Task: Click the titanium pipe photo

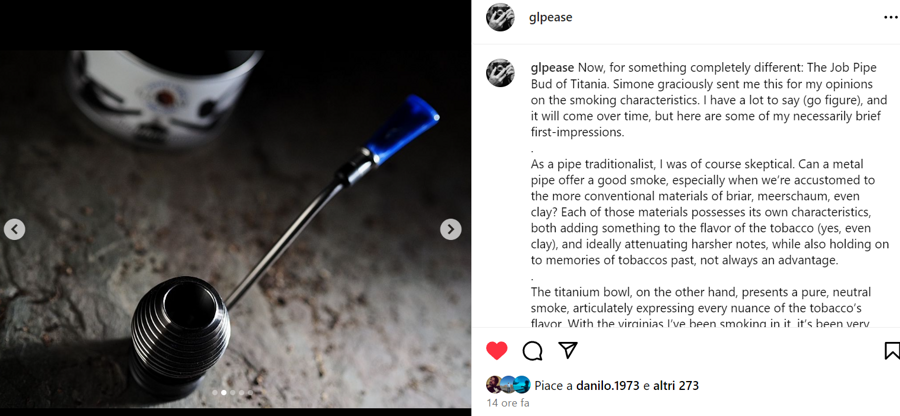Action: click(x=235, y=230)
